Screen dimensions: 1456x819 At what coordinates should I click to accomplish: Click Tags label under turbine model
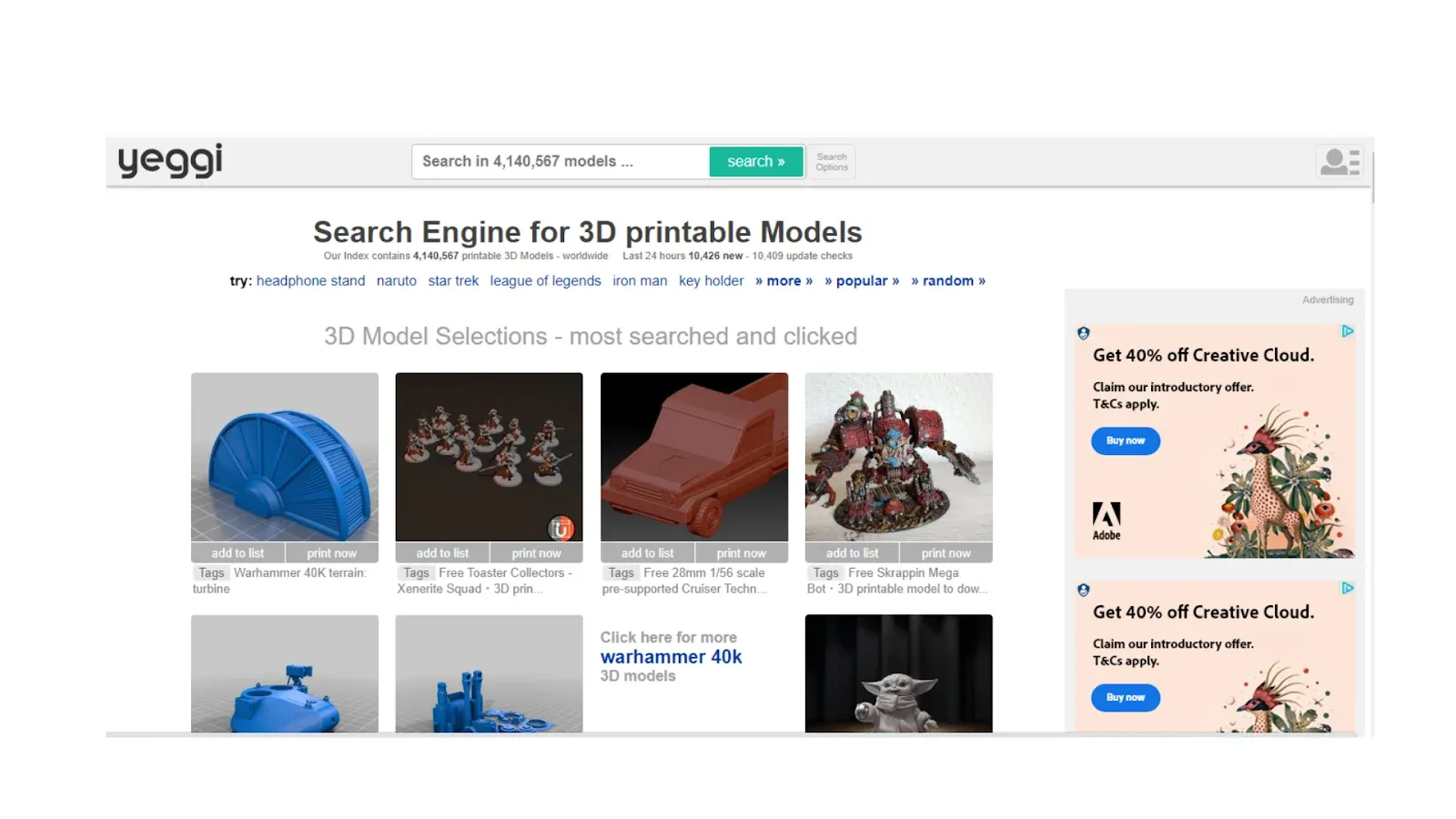[211, 572]
